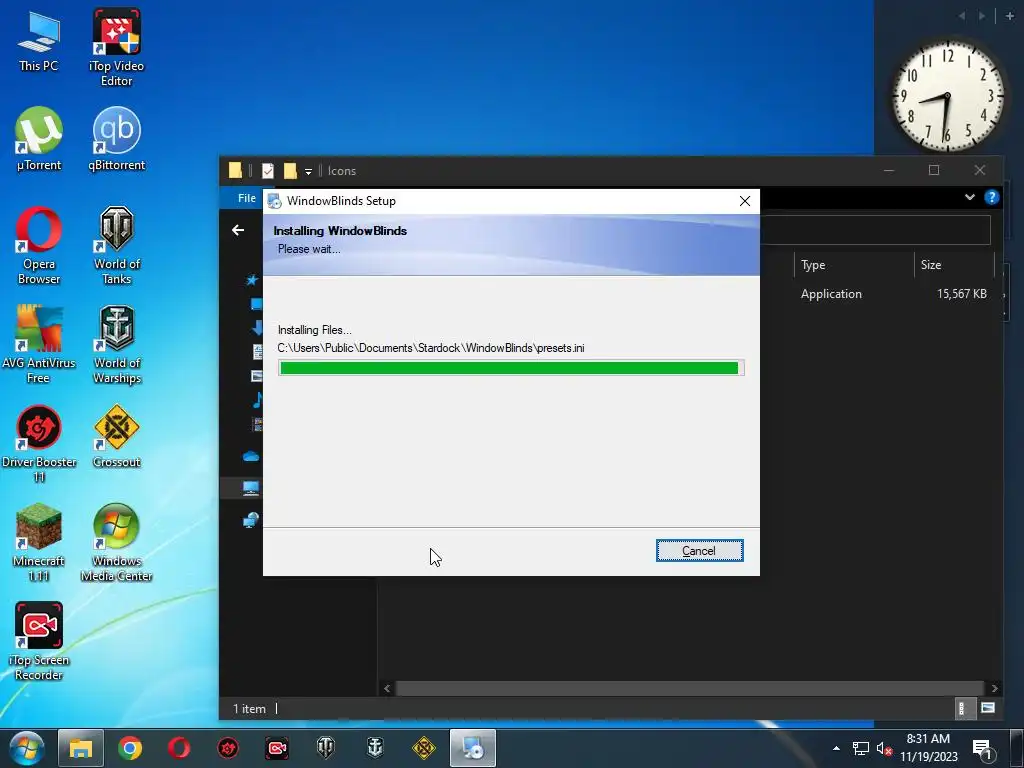Viewport: 1024px width, 768px height.
Task: Switch to large icons view button
Action: pos(988,708)
